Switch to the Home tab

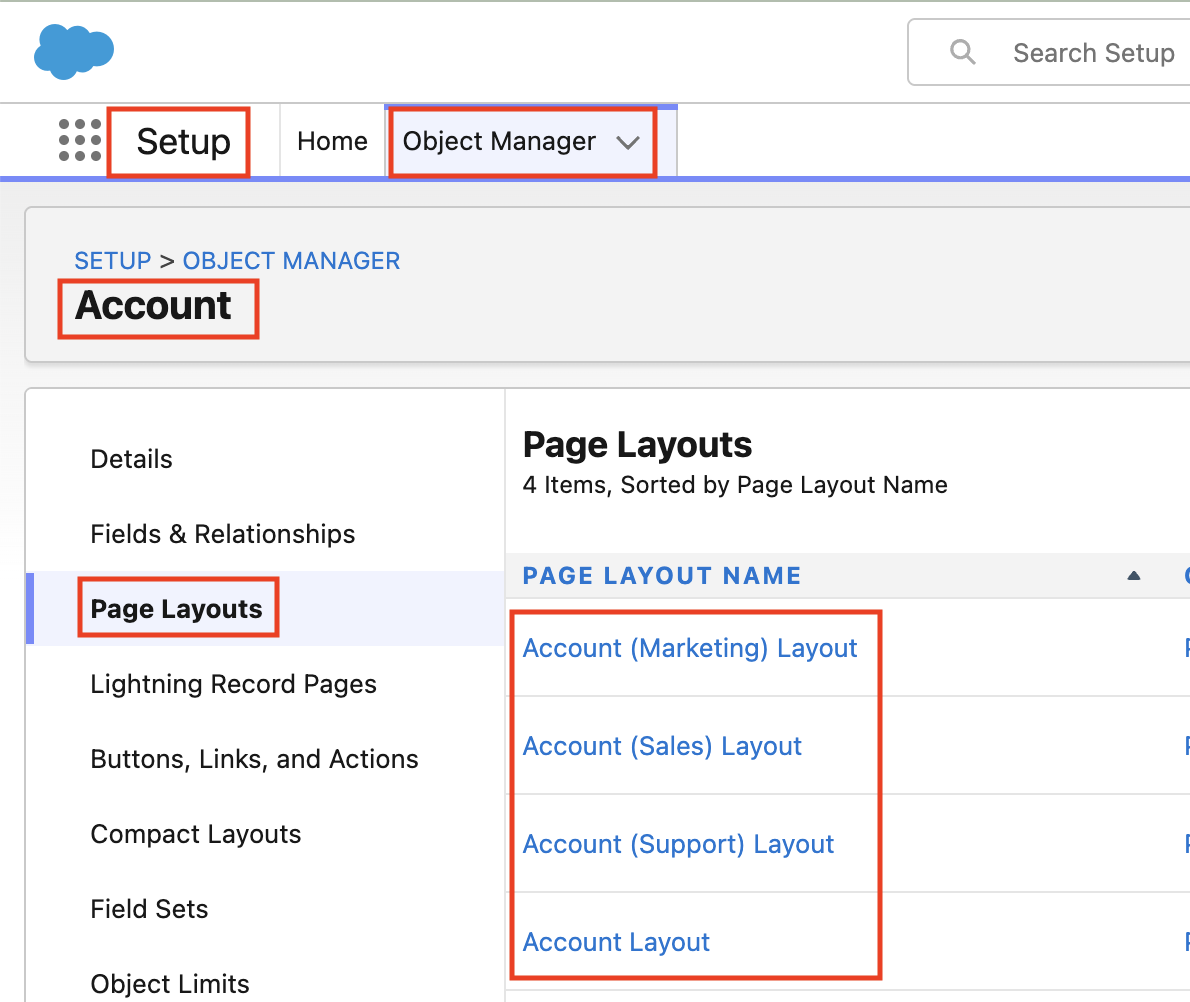(332, 142)
